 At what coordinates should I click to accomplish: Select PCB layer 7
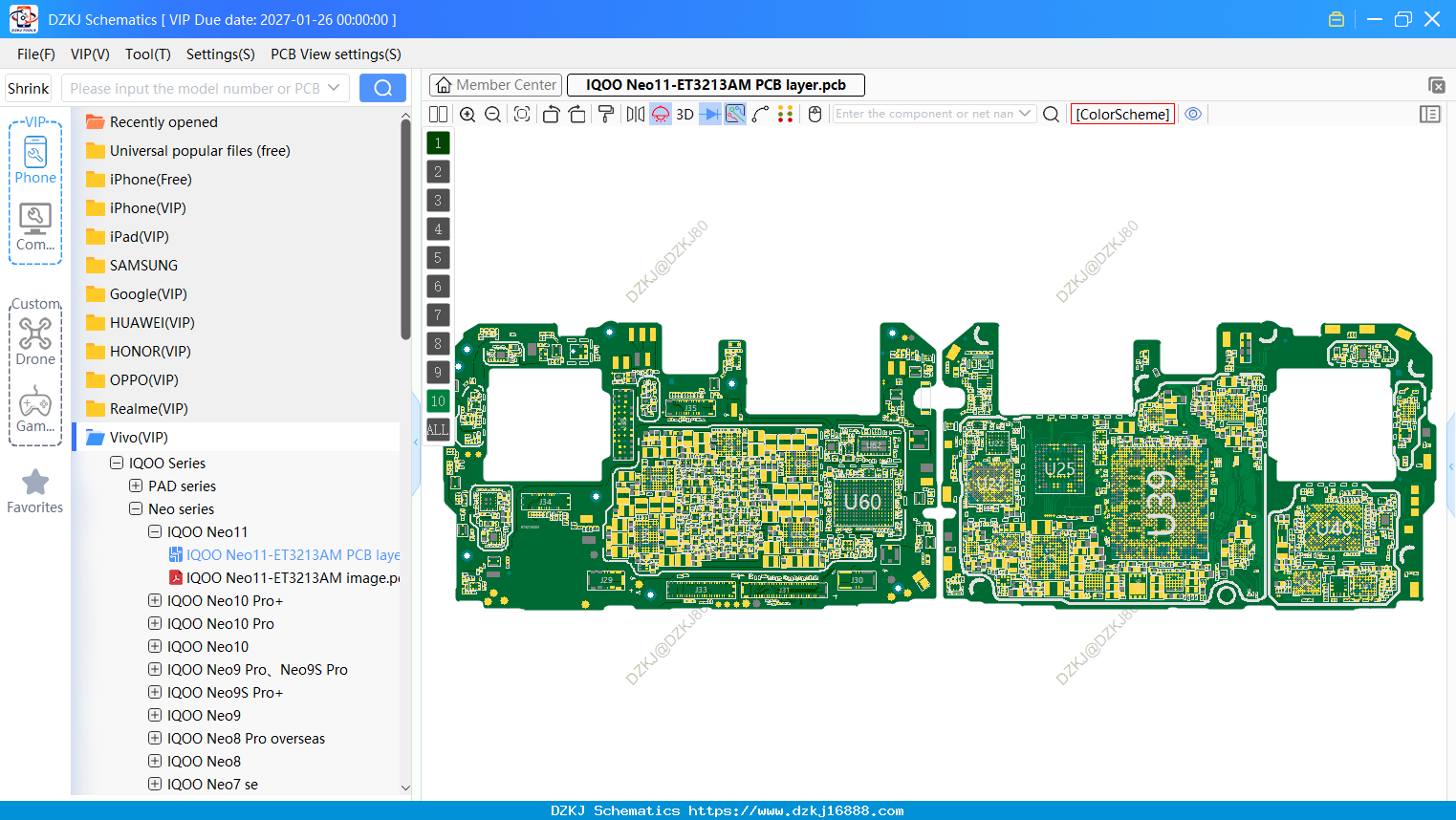tap(438, 315)
